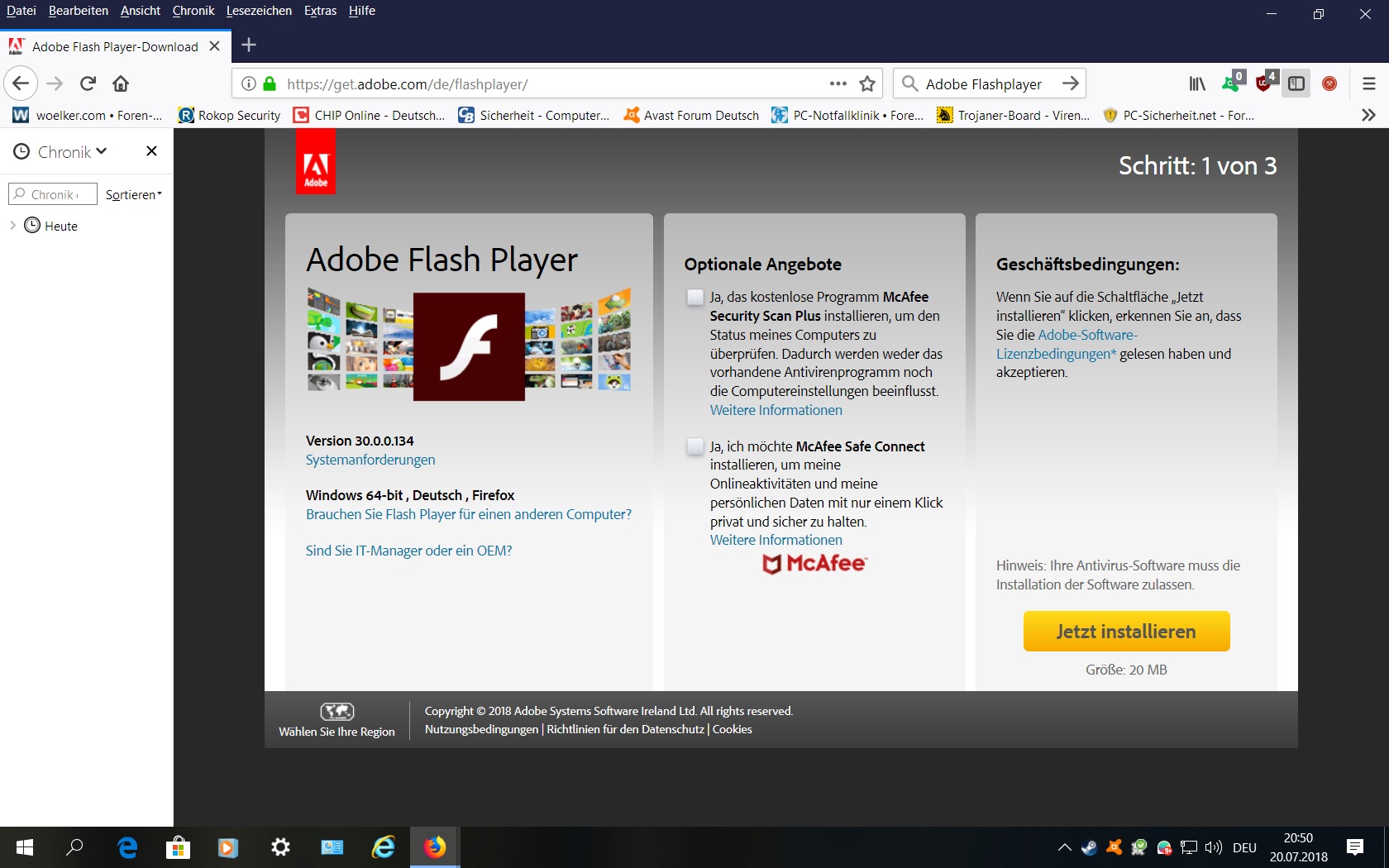Click the Jetzt installieren button
Screen dimensions: 1389x868
tap(1126, 632)
